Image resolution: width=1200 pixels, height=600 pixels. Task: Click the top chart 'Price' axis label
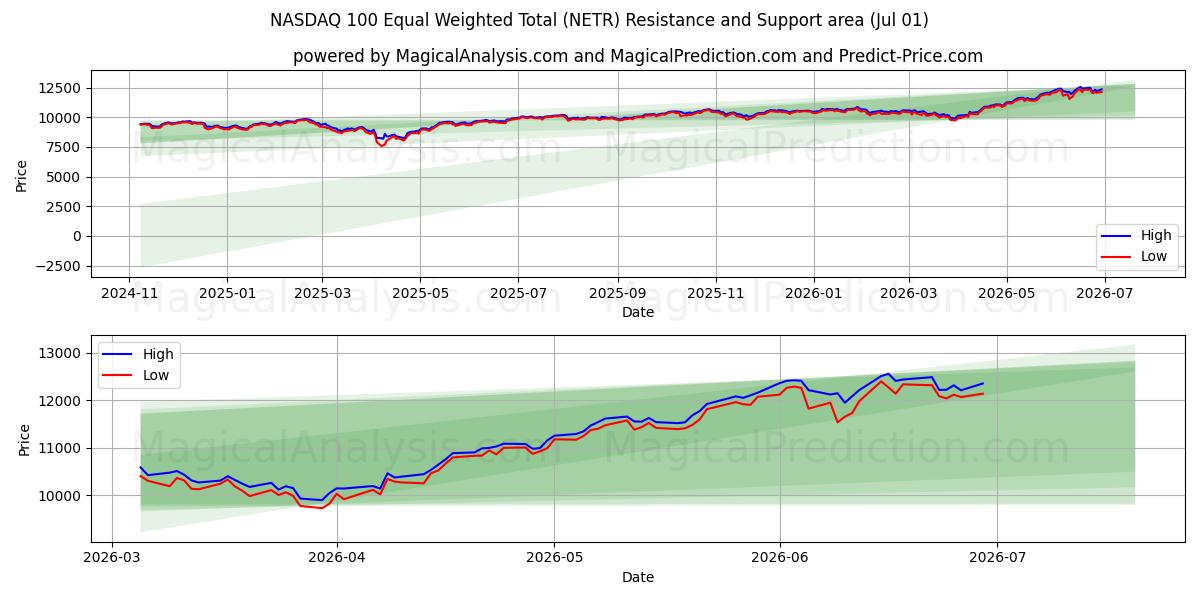pyautogui.click(x=22, y=176)
